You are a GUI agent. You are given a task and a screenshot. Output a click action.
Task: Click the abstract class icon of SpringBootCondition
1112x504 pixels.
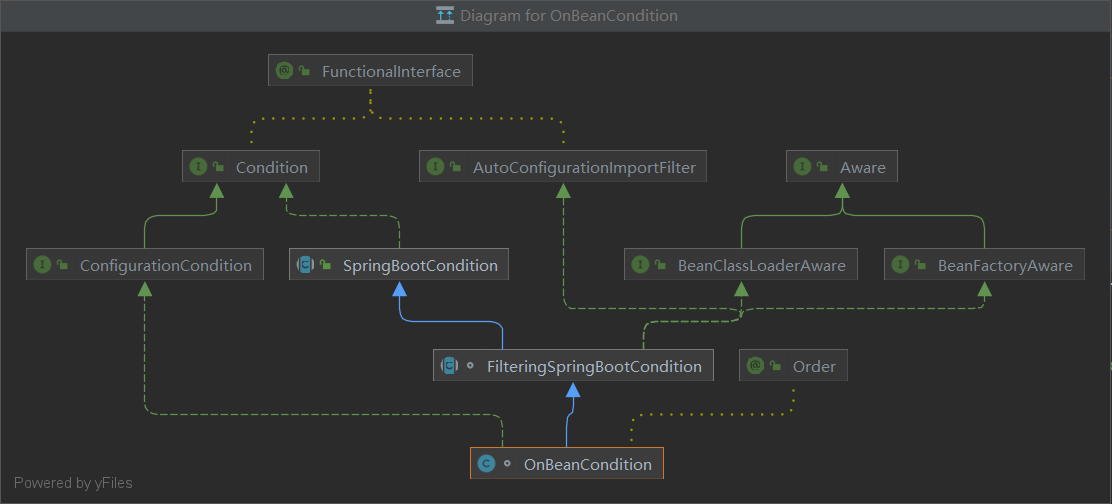(306, 265)
